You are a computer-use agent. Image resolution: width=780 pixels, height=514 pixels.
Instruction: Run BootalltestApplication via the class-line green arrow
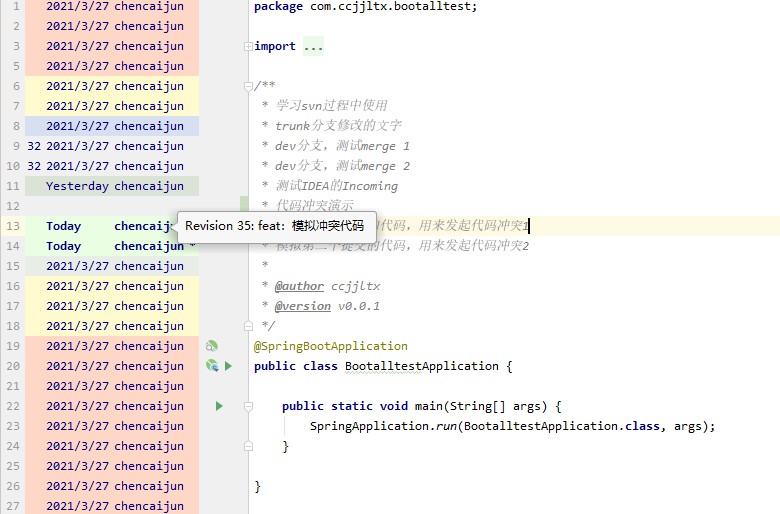[228, 366]
